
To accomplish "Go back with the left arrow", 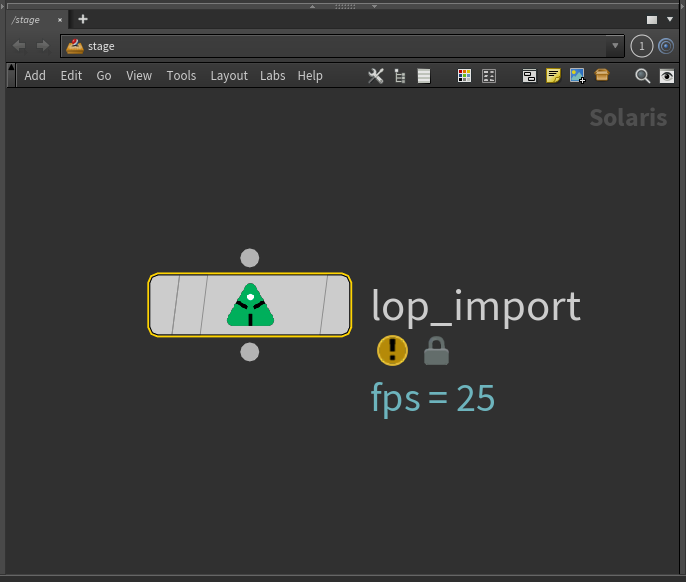I will [x=19, y=46].
